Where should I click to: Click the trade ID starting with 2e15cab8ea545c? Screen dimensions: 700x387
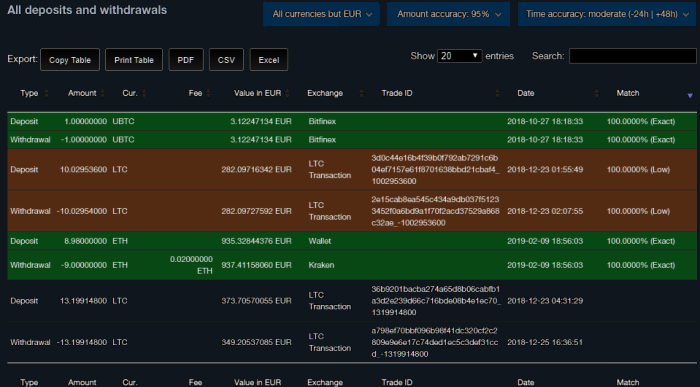pos(435,211)
